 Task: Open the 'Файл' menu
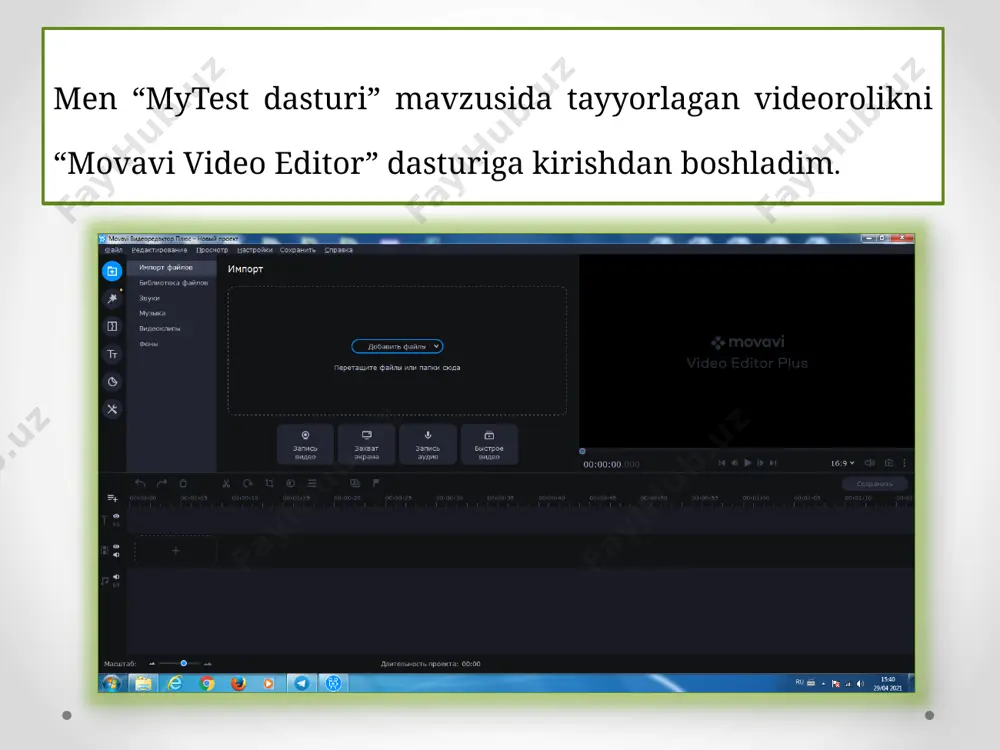coord(113,250)
